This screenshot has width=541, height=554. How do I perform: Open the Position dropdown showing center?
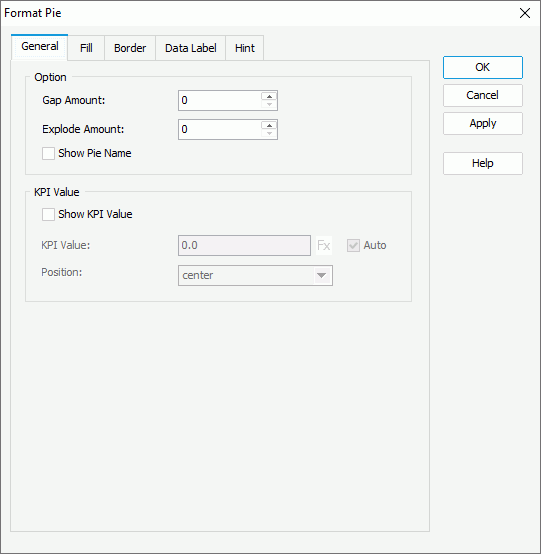tap(255, 276)
